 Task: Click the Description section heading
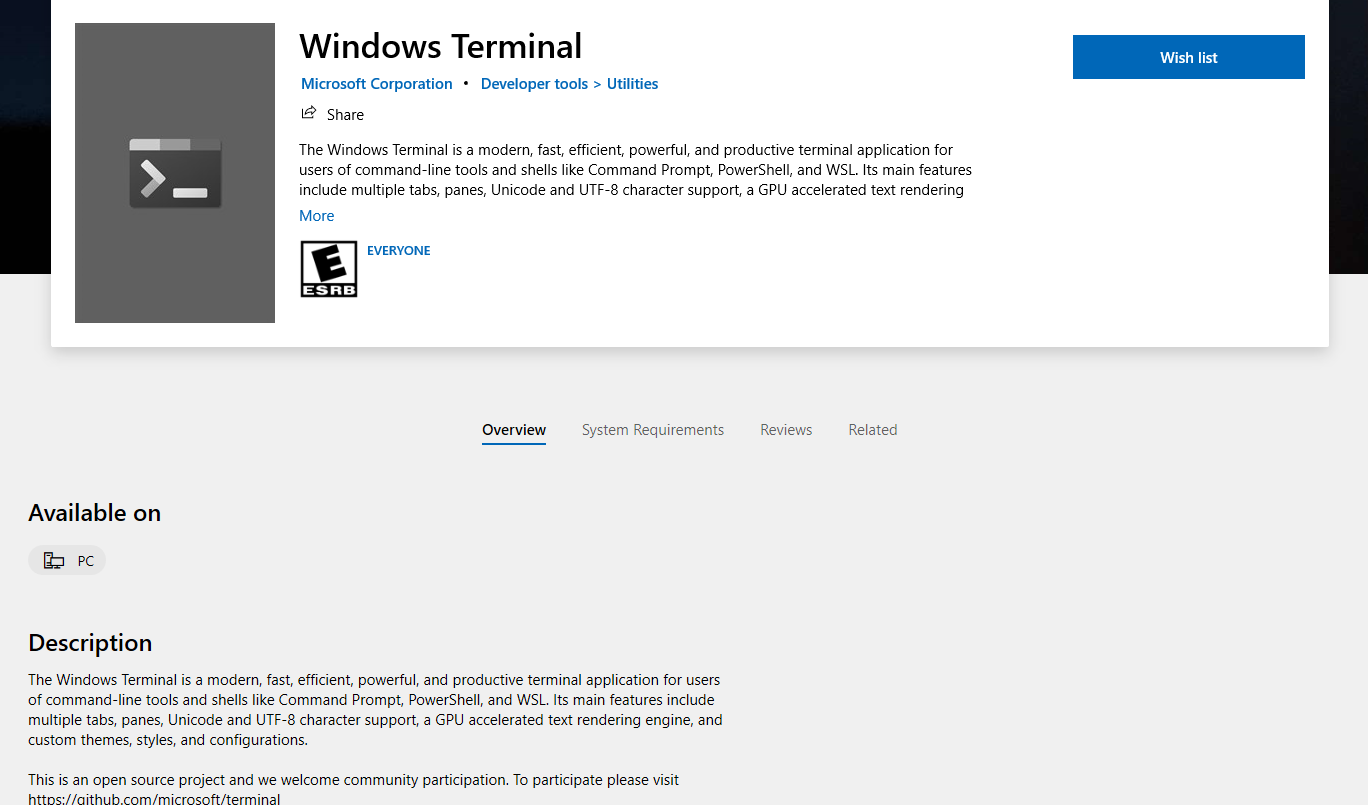90,643
